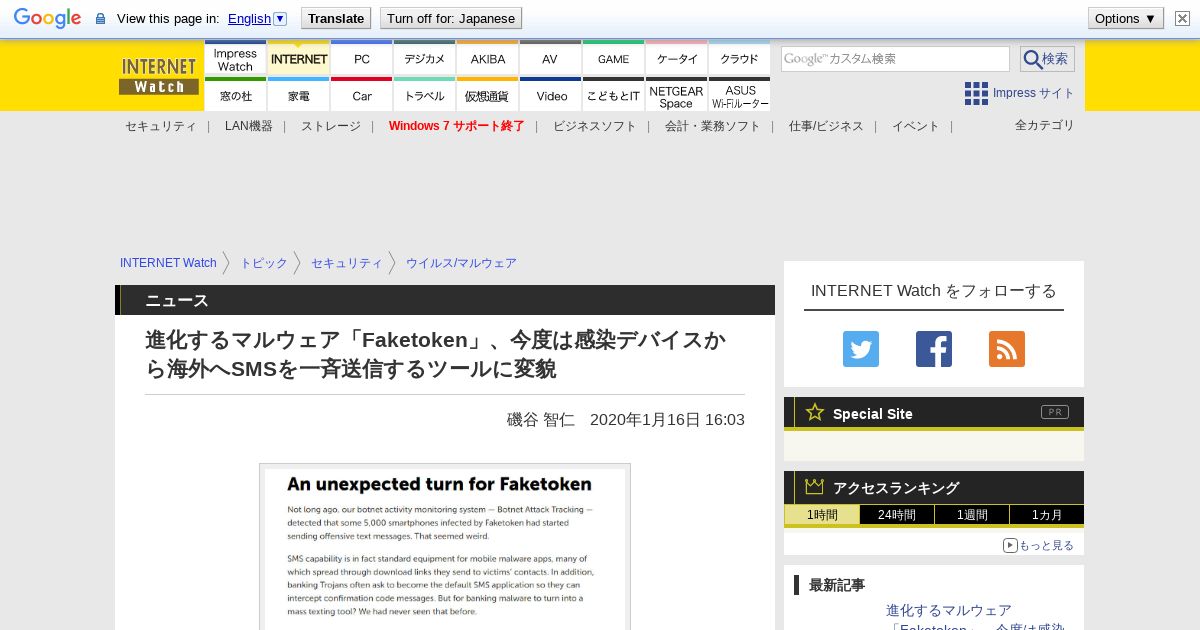This screenshot has height=630, width=1200.
Task: Open the Car site tab
Action: (362, 95)
